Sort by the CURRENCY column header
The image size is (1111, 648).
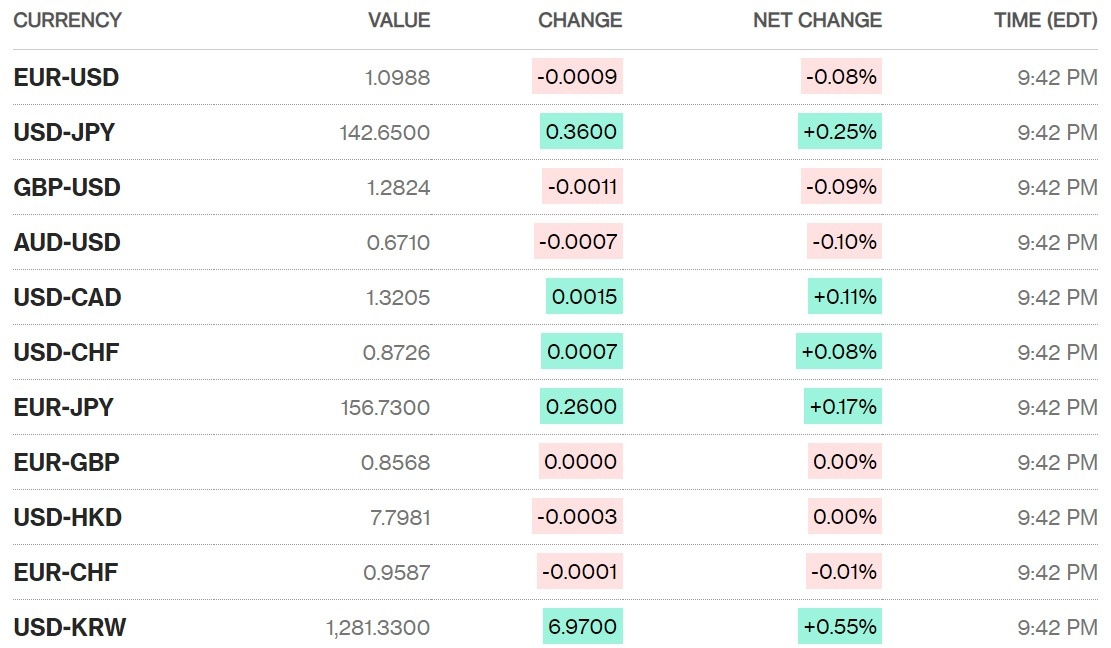pyautogui.click(x=67, y=20)
